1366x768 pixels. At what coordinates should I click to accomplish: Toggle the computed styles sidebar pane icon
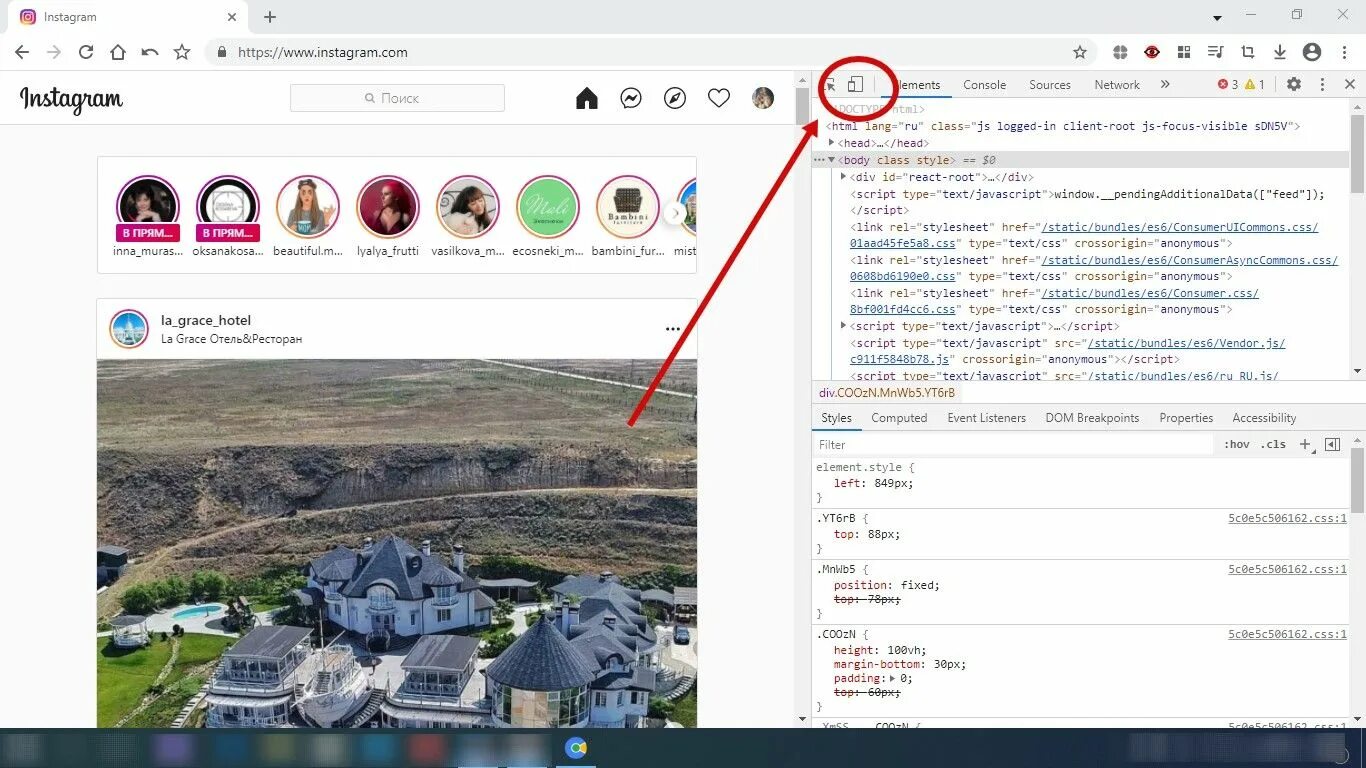point(1332,445)
